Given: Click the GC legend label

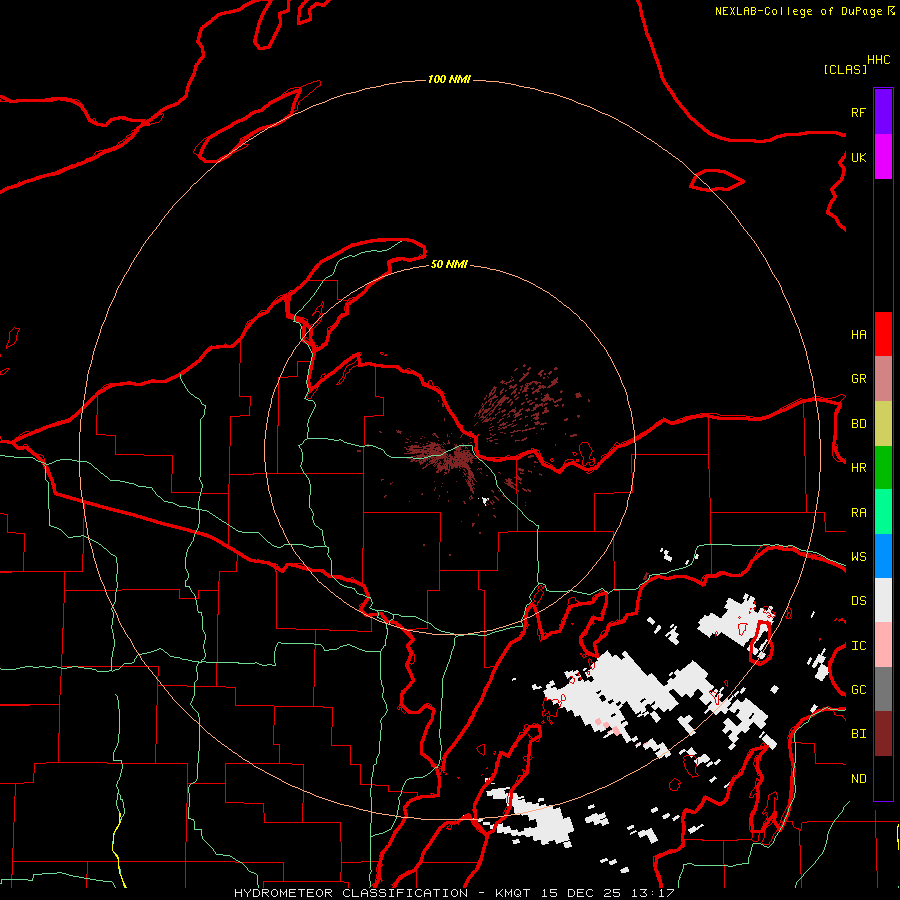Looking at the screenshot, I should click(858, 690).
